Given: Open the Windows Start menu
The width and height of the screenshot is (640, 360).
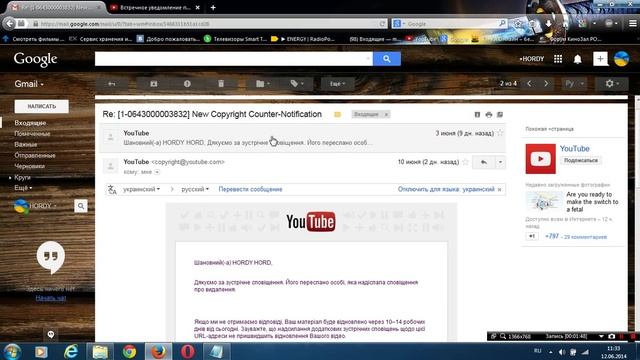Looking at the screenshot, I should coord(12,351).
